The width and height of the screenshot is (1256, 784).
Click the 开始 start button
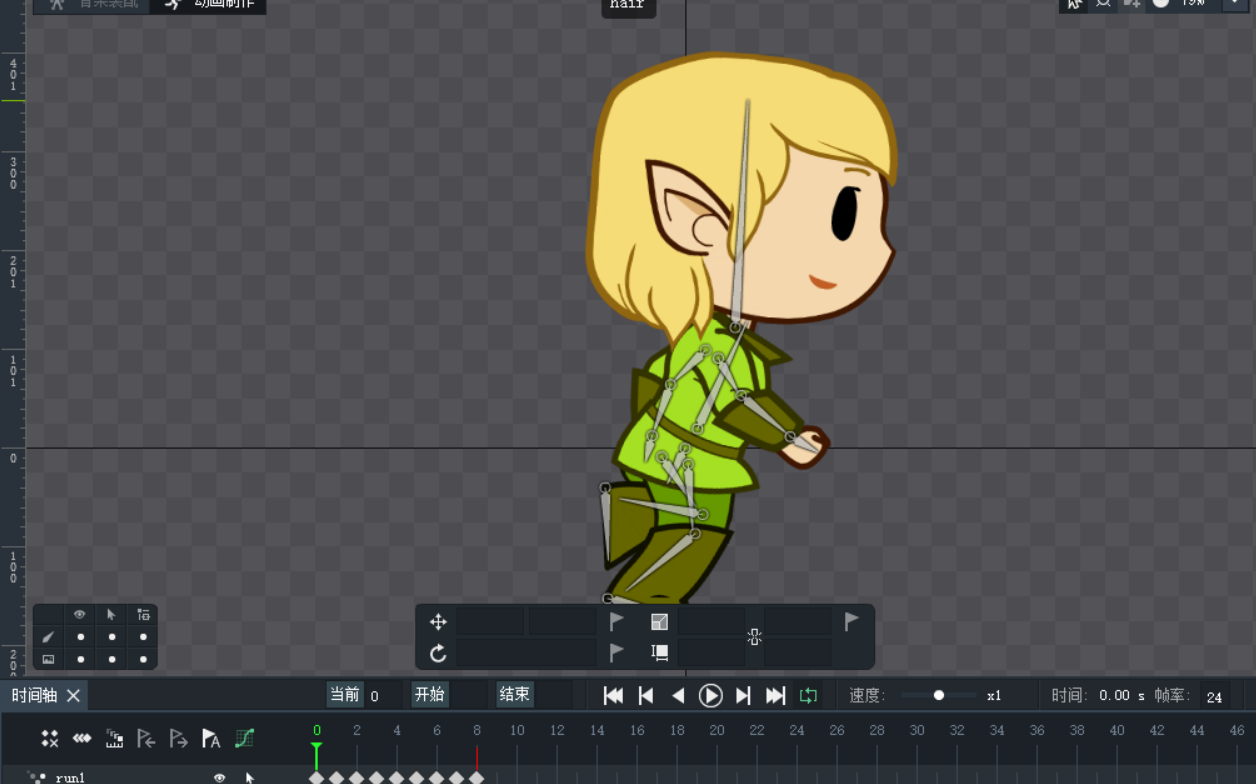click(x=430, y=695)
